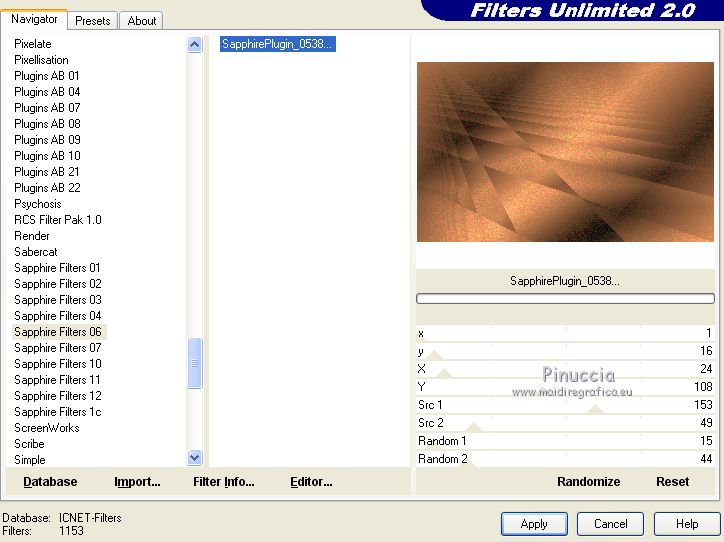Select RCS Filter Pak 1.0
Viewport: 724px width, 542px height.
[58, 220]
